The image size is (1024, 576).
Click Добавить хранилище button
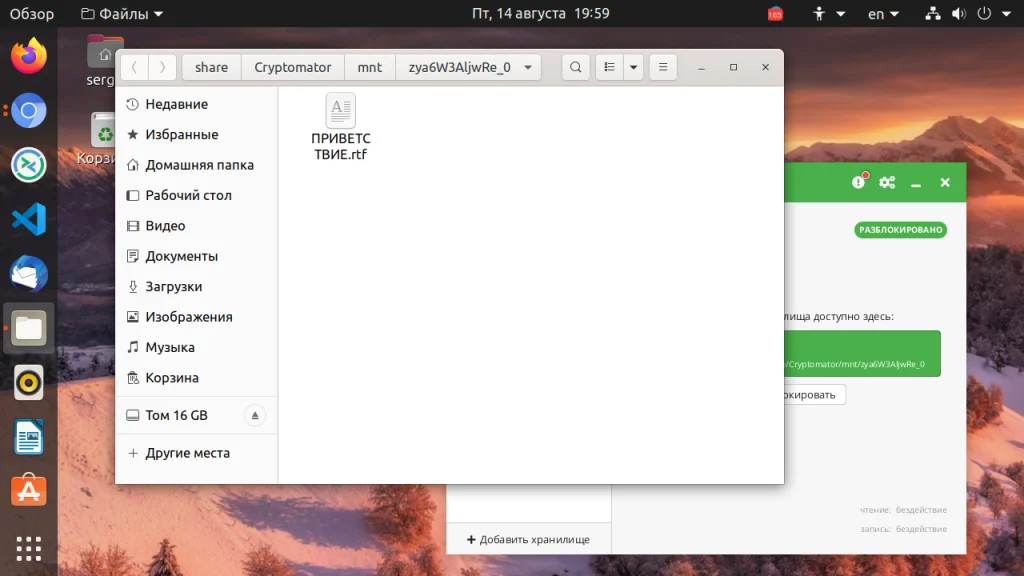point(528,539)
